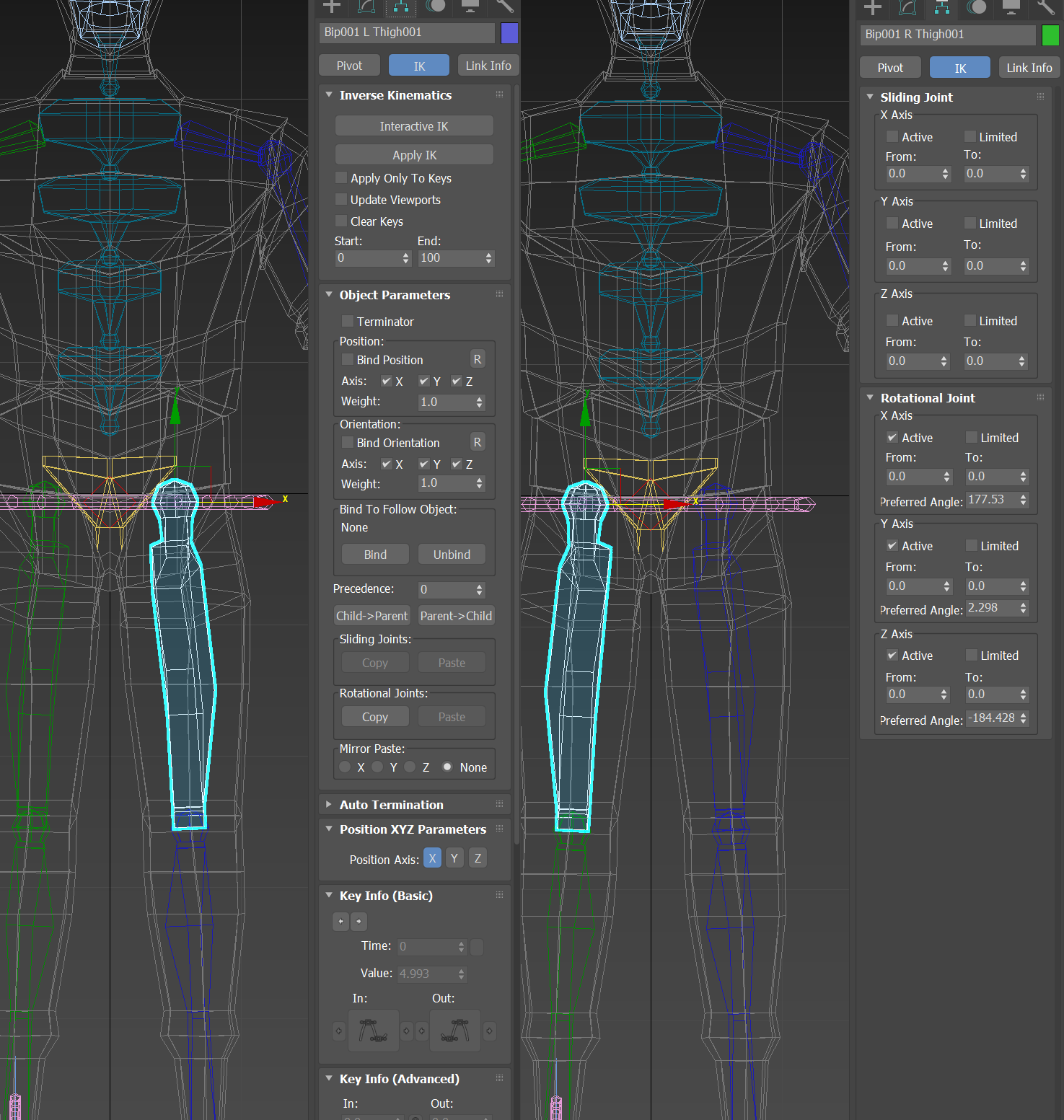
Task: Open blue color swatch for L Thigh001
Action: pos(509,33)
